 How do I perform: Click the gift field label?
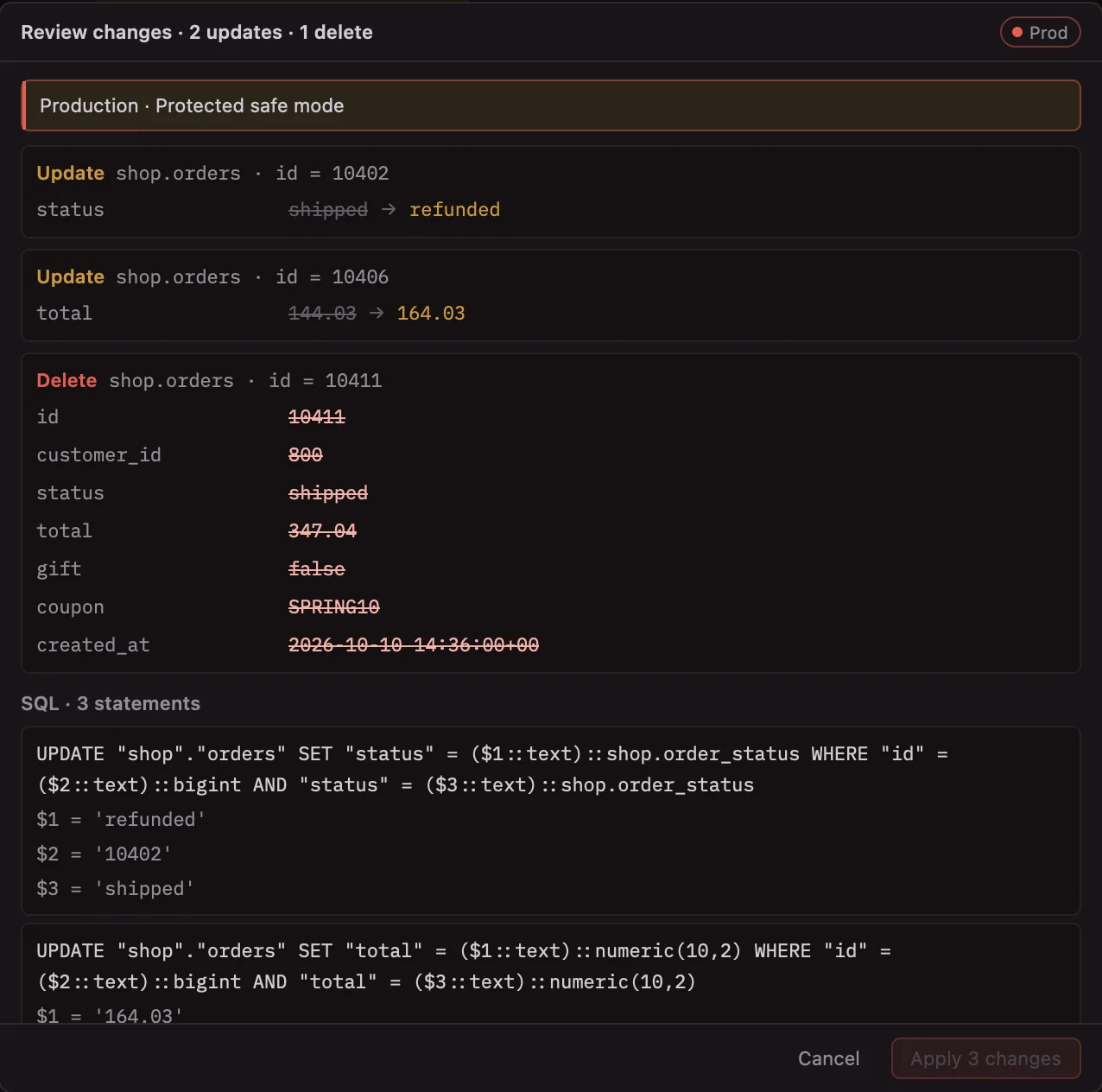pos(60,569)
